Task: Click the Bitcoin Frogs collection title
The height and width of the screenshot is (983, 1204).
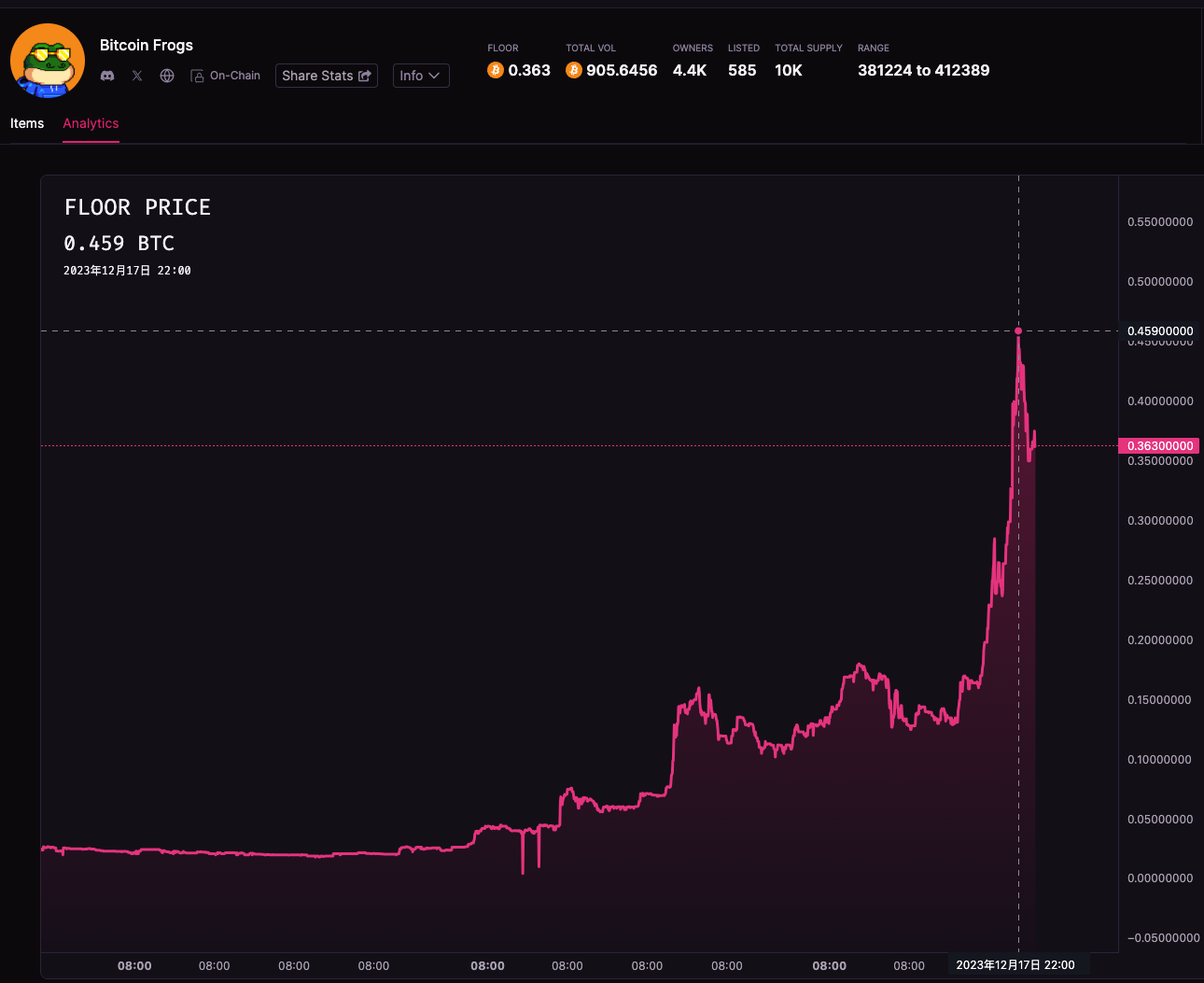Action: pos(147,45)
